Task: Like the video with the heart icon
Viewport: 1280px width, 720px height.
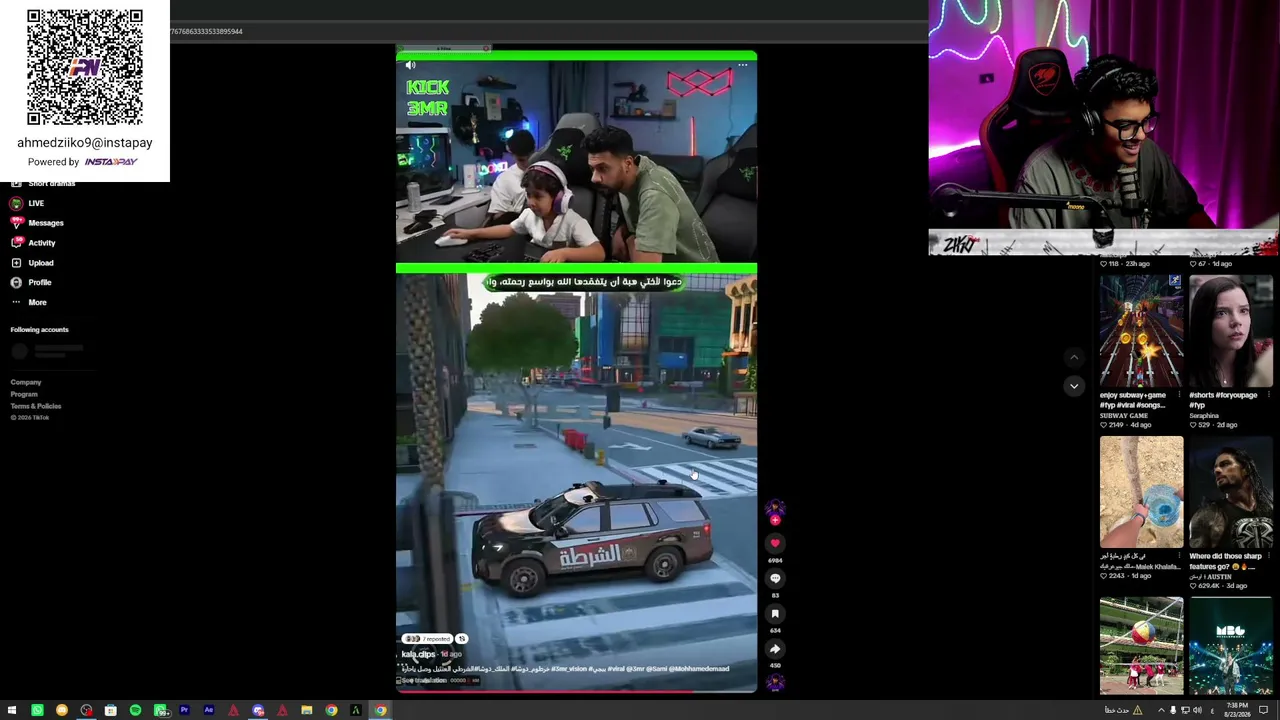Action: (775, 543)
